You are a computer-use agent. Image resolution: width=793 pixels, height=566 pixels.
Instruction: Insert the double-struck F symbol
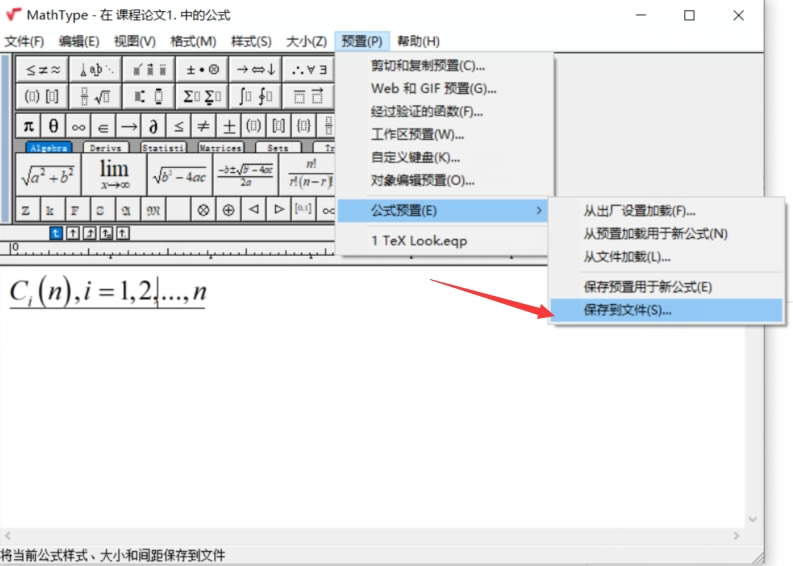76,209
